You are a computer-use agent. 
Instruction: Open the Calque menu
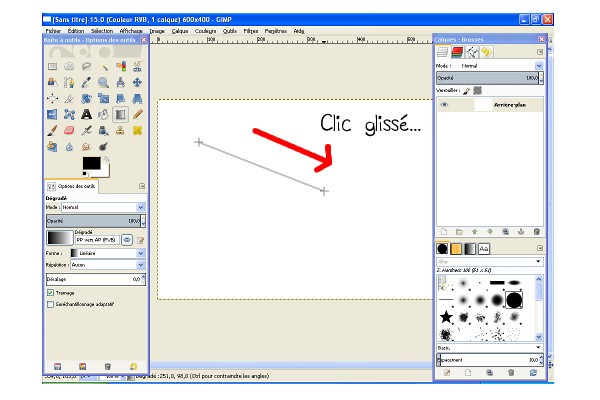click(x=179, y=31)
